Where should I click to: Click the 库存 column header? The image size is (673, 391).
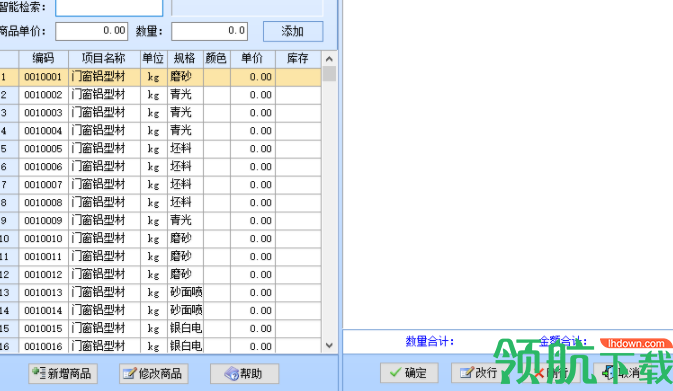298,58
